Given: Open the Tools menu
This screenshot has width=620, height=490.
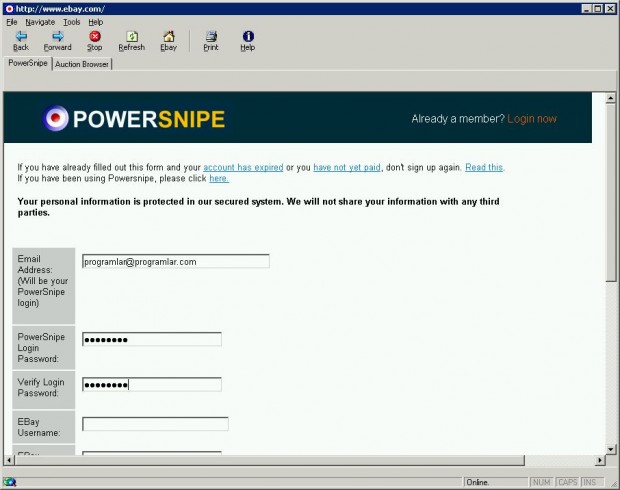Looking at the screenshot, I should point(72,22).
